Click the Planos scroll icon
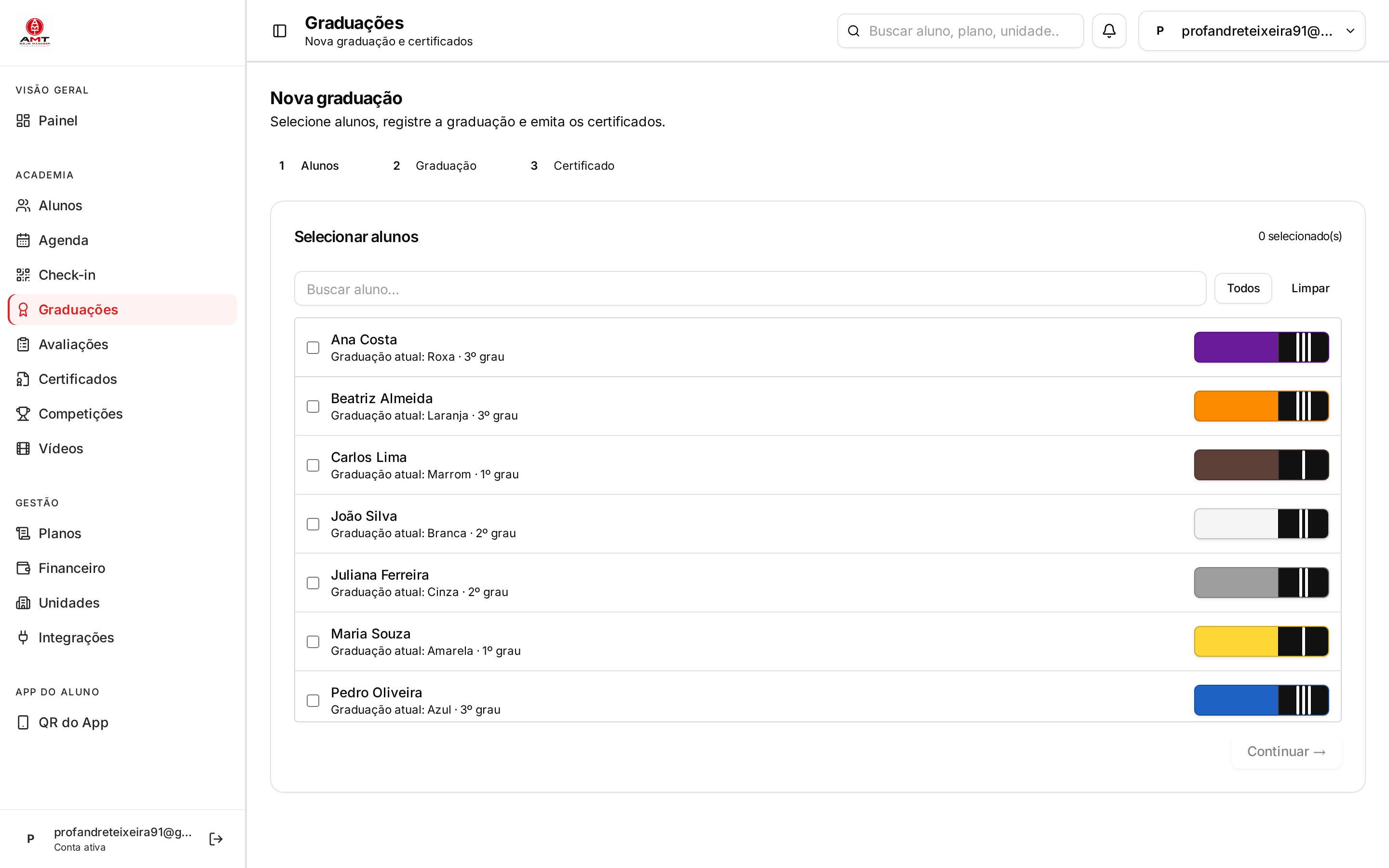This screenshot has height=868, width=1389. pyautogui.click(x=23, y=533)
